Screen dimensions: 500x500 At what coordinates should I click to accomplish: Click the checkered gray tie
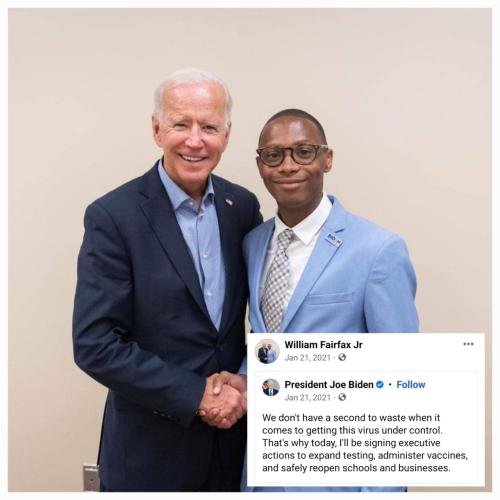tap(278, 280)
